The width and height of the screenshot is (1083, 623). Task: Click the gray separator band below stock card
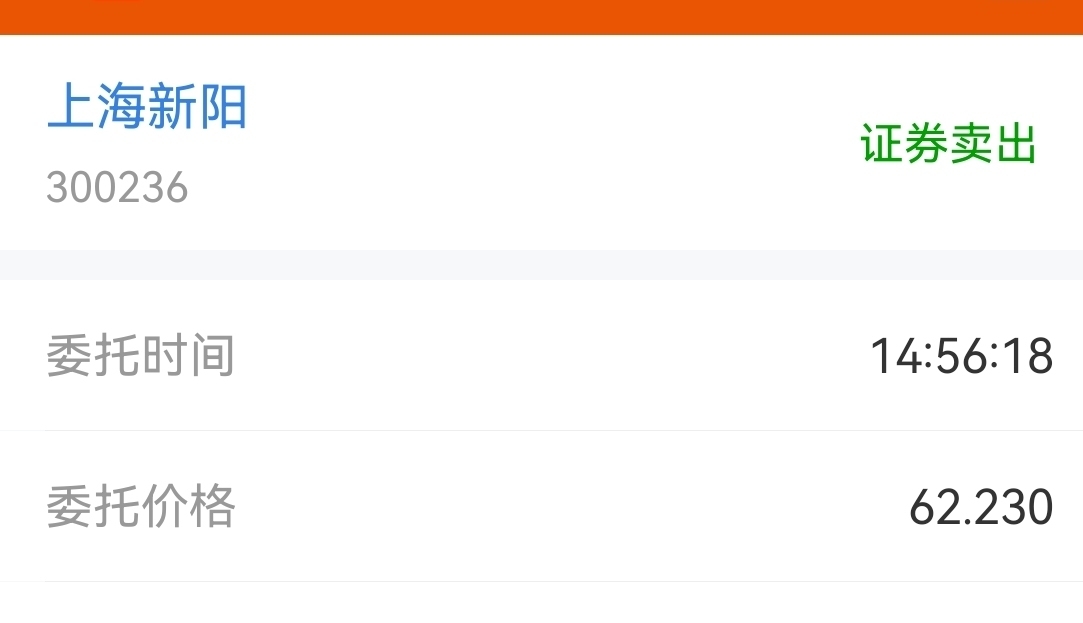542,265
